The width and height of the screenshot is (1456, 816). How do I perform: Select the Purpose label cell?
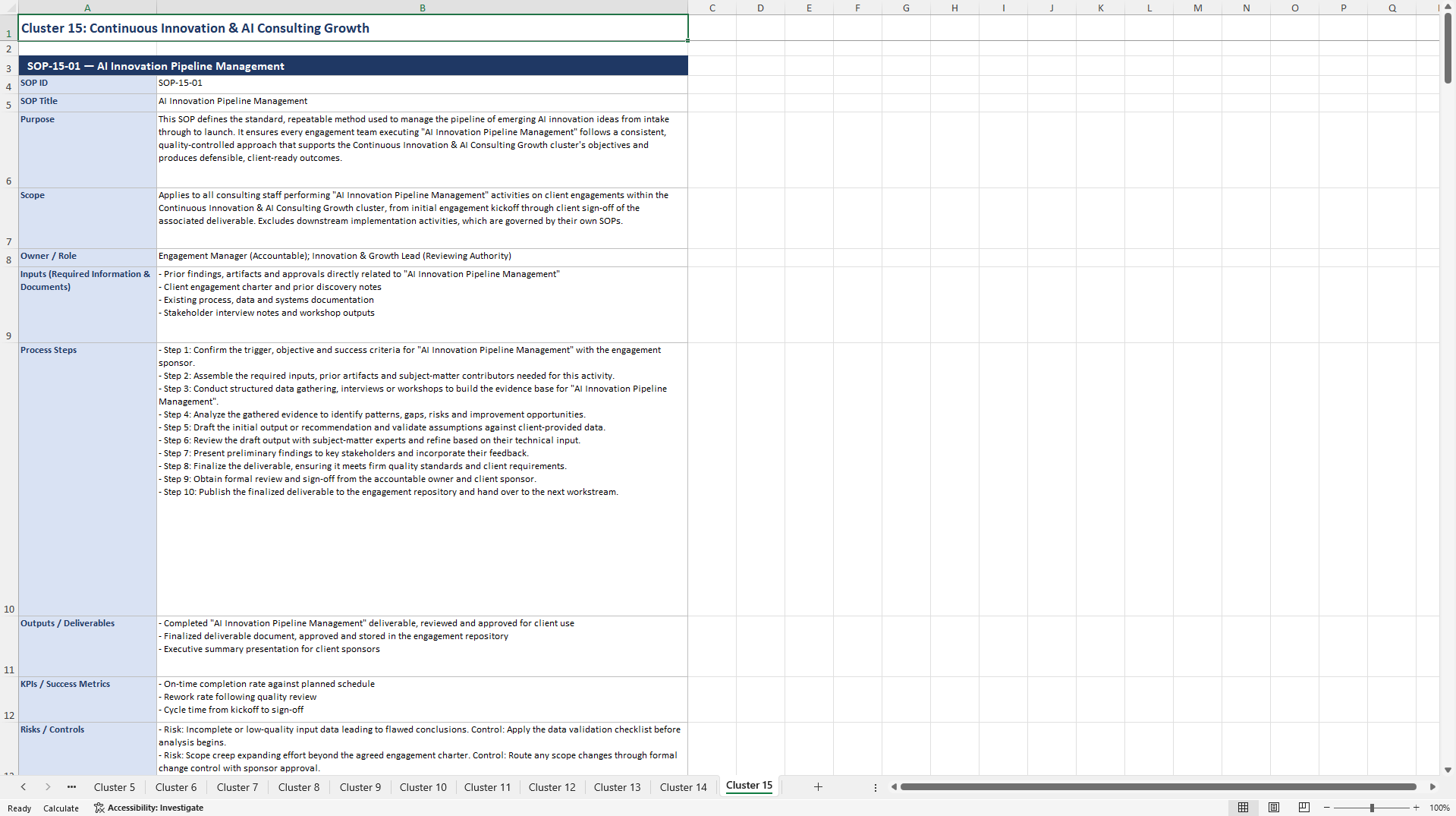pyautogui.click(x=87, y=150)
